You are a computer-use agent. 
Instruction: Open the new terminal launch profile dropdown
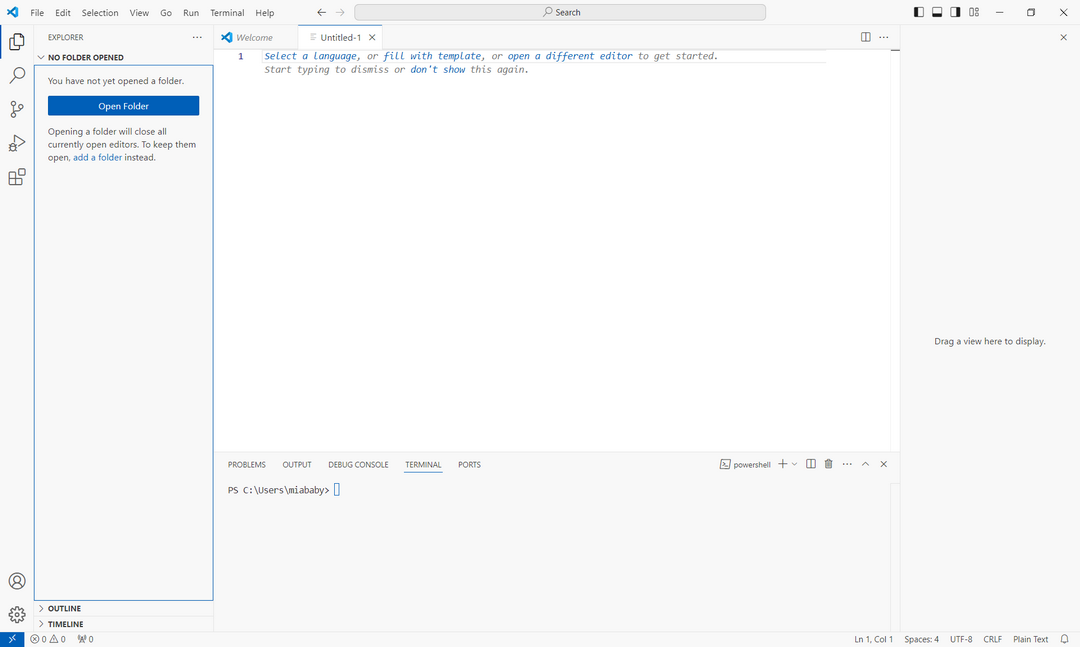click(795, 464)
